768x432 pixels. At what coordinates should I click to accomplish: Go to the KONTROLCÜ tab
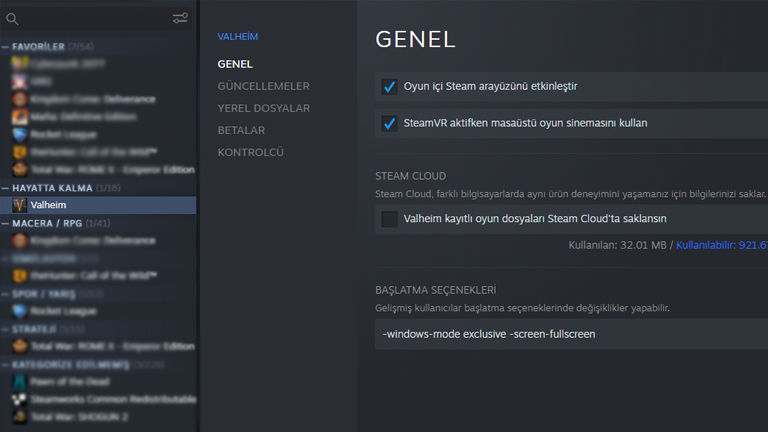250,152
